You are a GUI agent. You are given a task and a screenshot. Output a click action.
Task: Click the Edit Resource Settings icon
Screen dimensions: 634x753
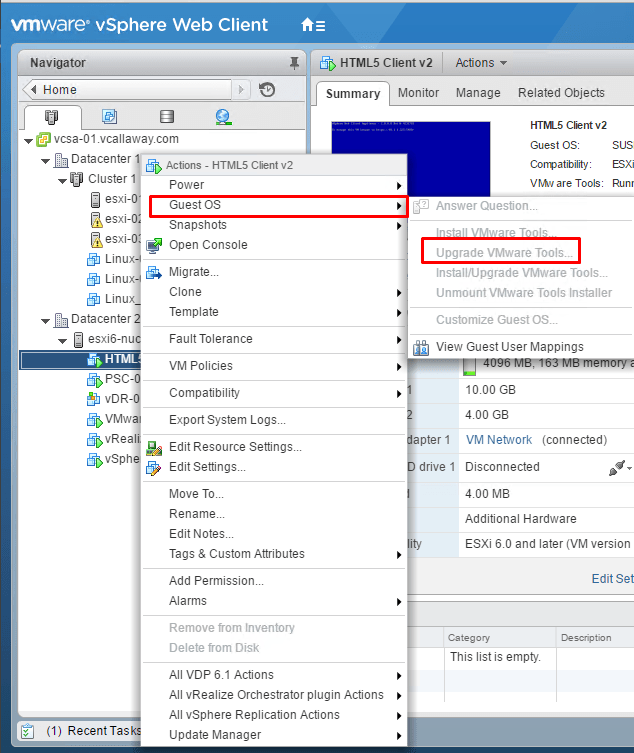pyautogui.click(x=154, y=447)
